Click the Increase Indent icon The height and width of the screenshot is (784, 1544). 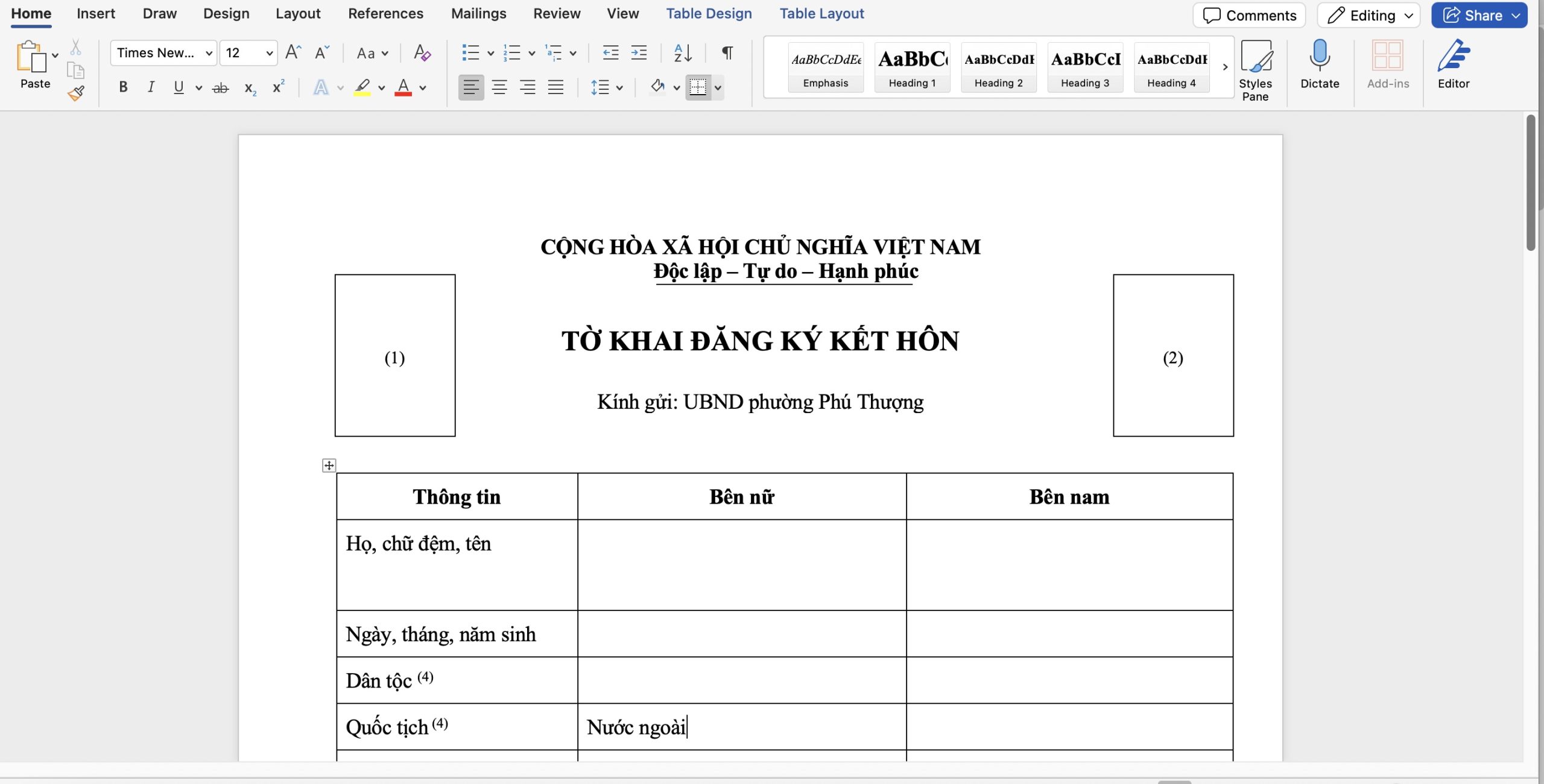point(639,53)
